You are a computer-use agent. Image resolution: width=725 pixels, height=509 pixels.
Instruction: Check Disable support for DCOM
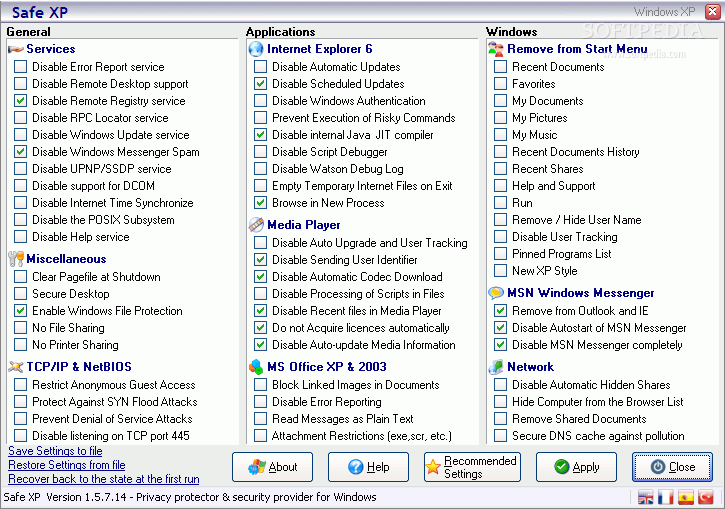click(20, 186)
